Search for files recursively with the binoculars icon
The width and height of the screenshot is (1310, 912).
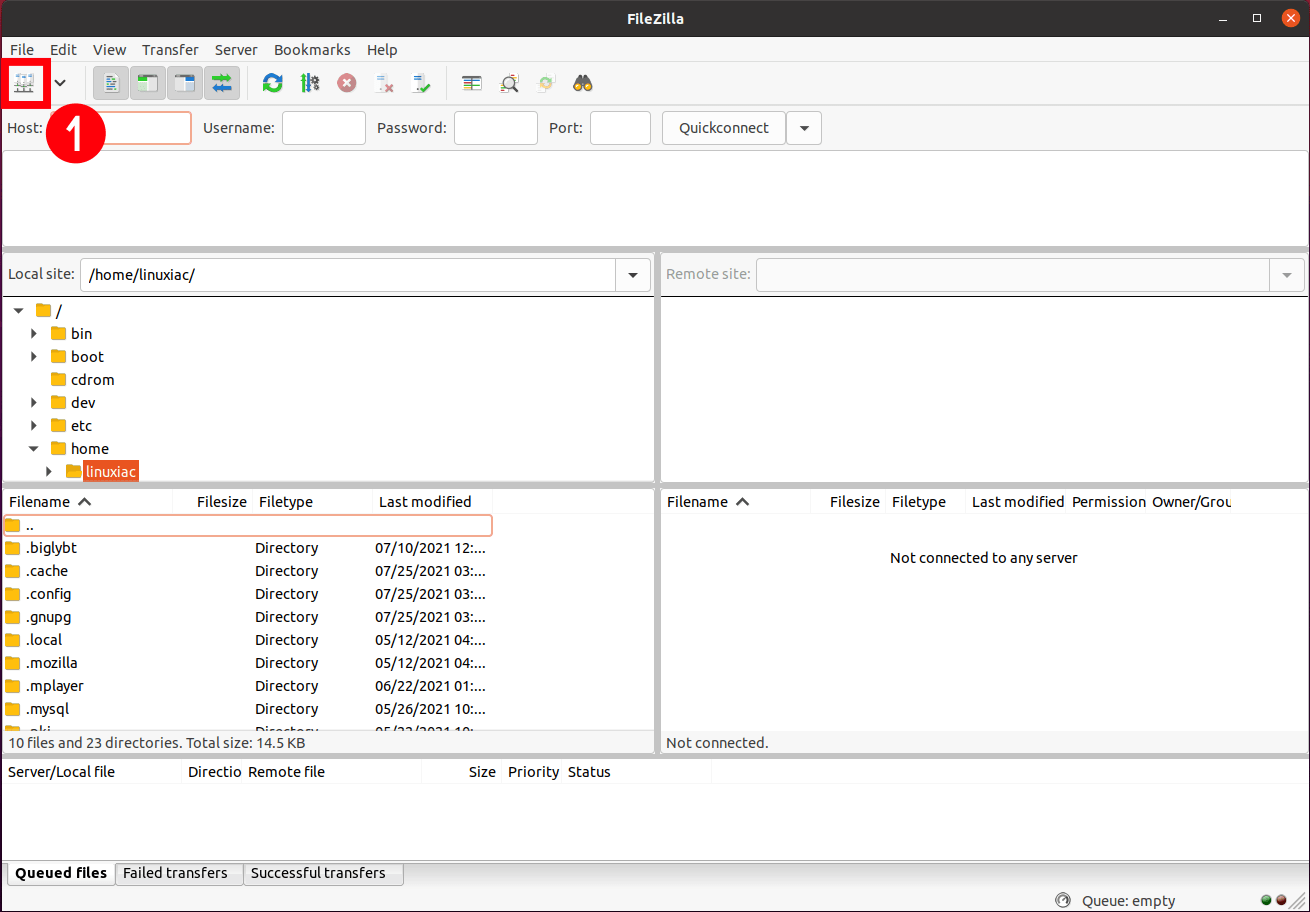(x=583, y=83)
